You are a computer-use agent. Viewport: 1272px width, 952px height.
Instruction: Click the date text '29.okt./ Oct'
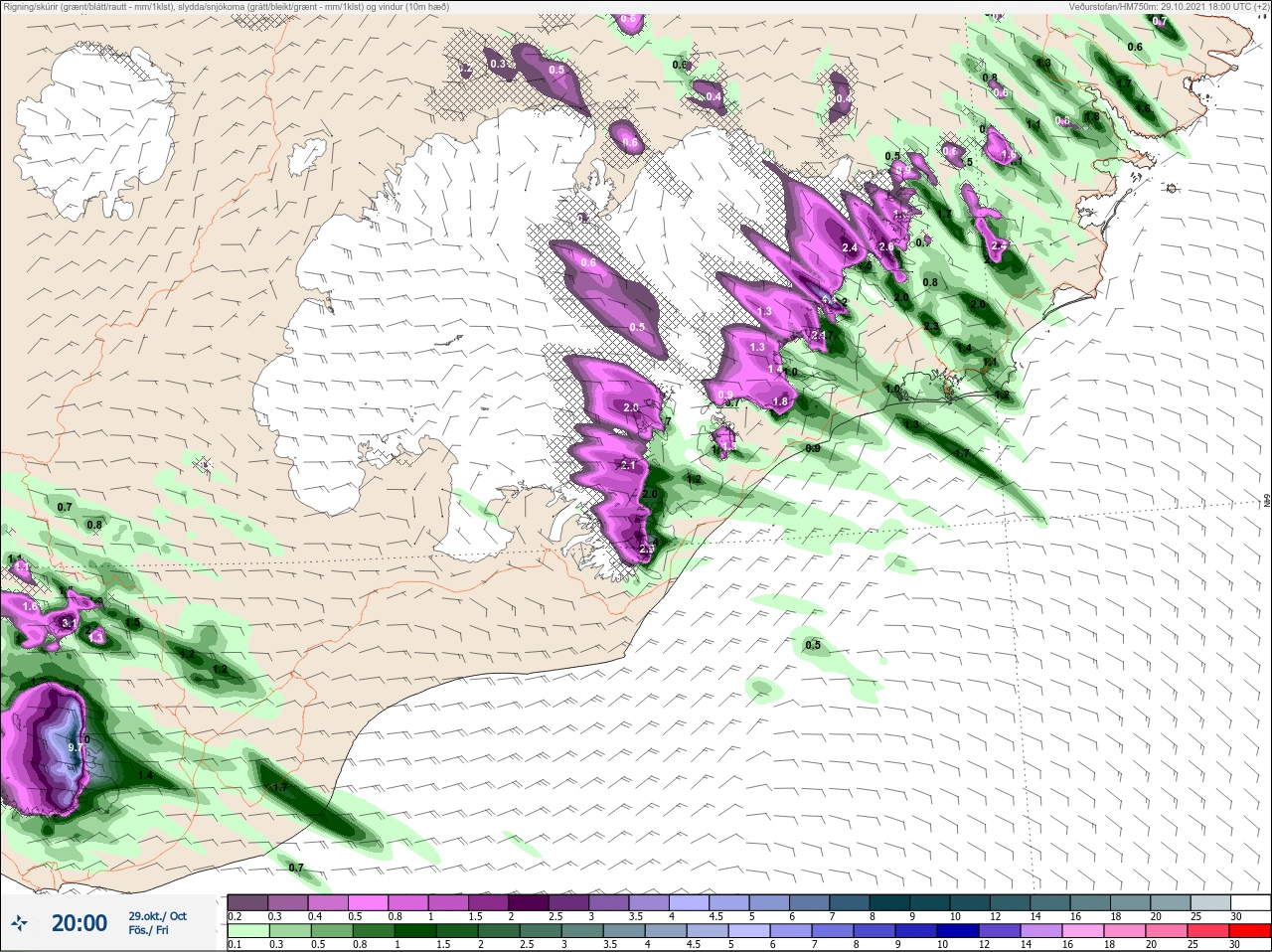[x=157, y=916]
